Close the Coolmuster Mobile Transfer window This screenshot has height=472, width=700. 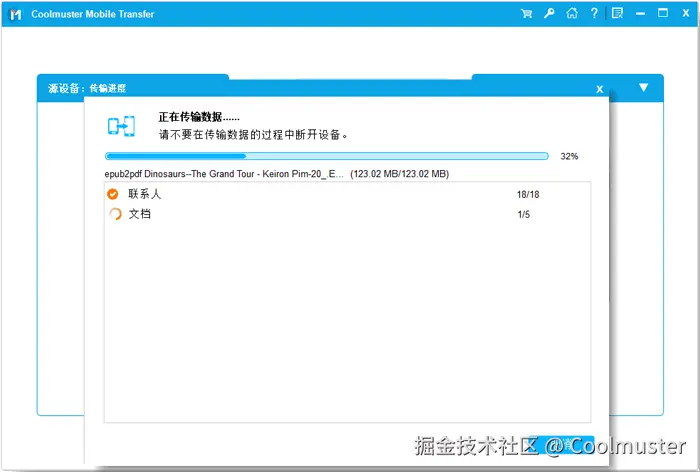coord(686,13)
